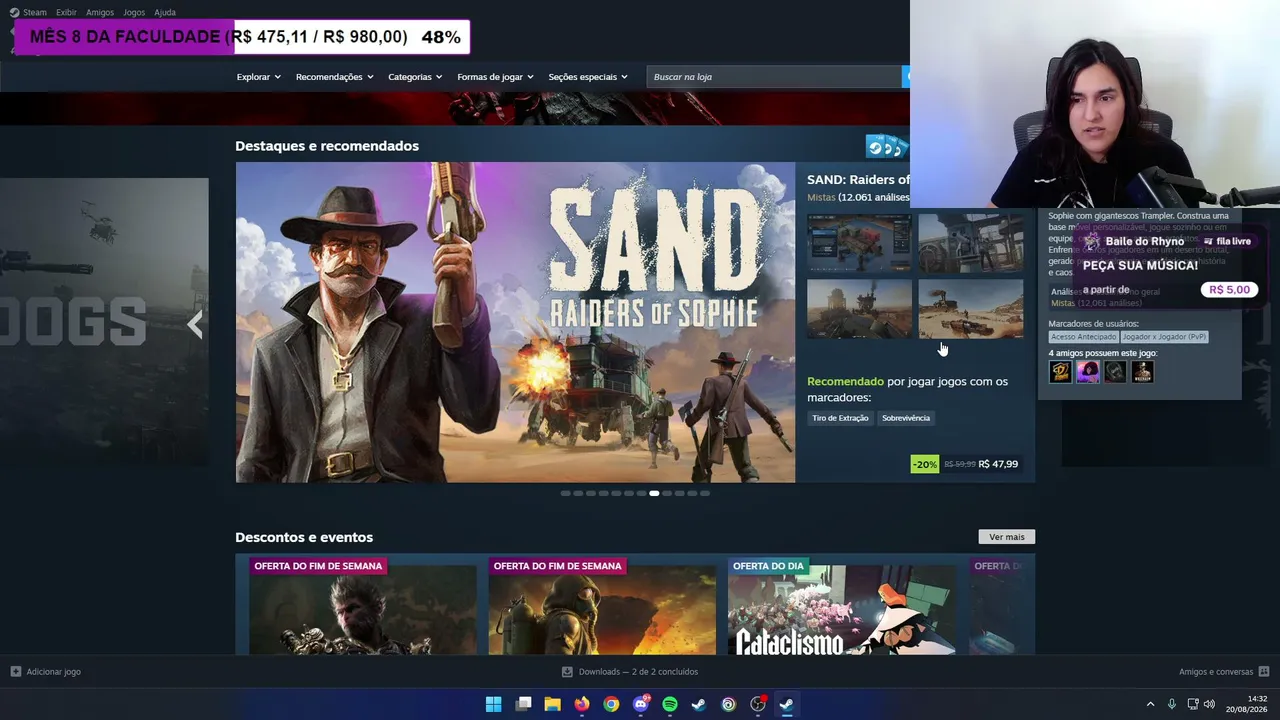Open the Ajuda menu
This screenshot has height=720, width=1280.
pyautogui.click(x=165, y=12)
